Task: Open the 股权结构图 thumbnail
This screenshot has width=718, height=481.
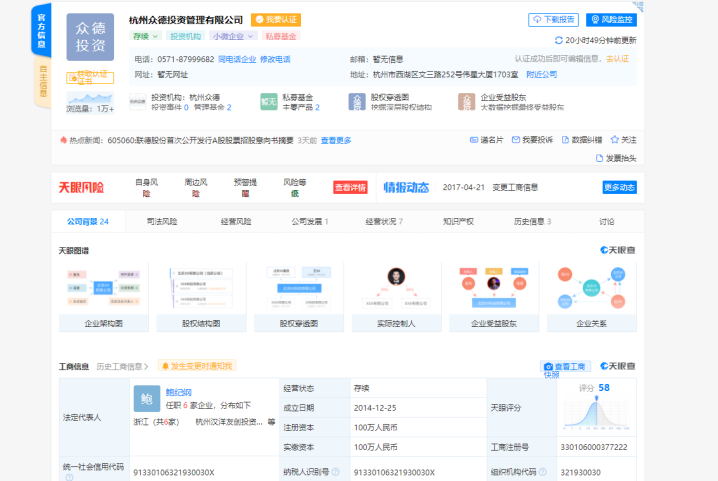Action: [201, 297]
